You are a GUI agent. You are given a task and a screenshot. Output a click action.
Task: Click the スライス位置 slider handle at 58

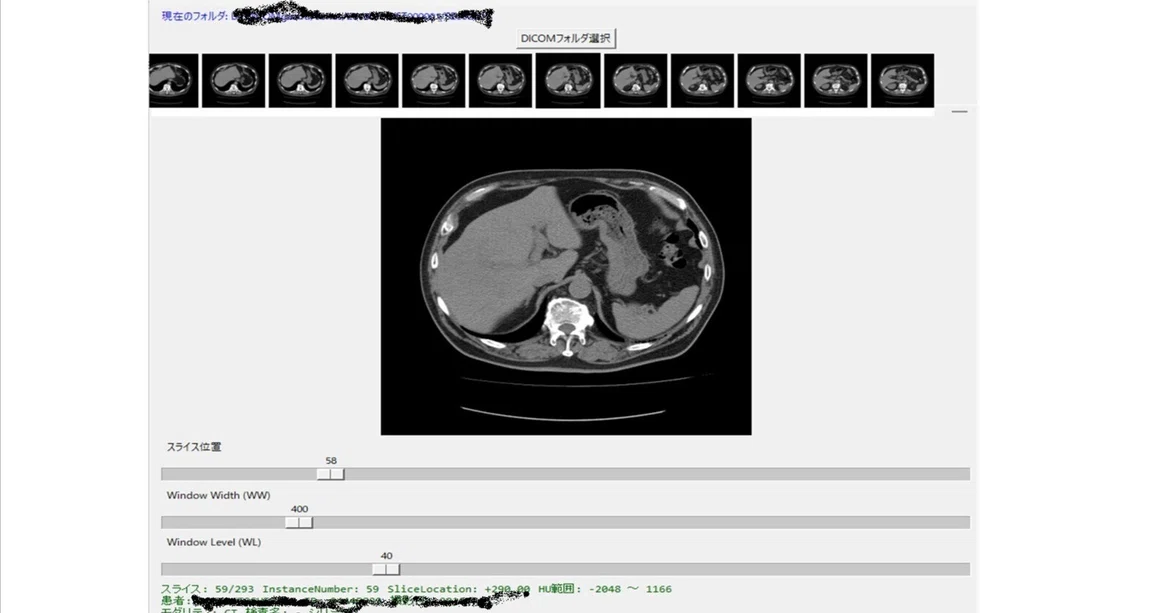[331, 474]
